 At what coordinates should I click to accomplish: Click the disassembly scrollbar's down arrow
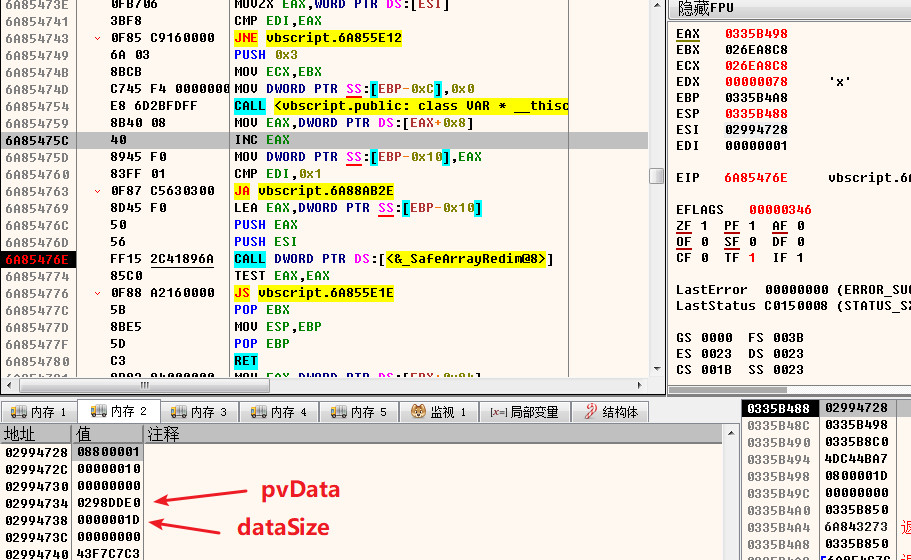point(657,369)
